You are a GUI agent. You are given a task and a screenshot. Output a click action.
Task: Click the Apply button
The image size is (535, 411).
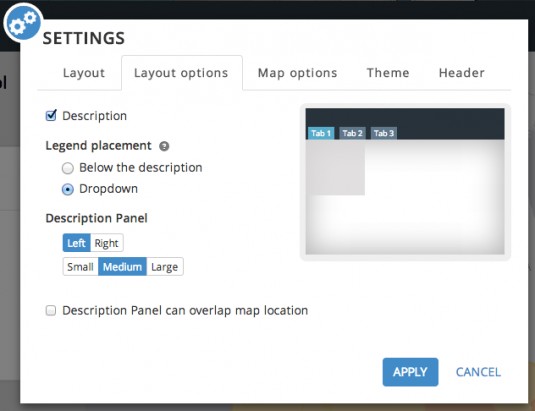[410, 372]
